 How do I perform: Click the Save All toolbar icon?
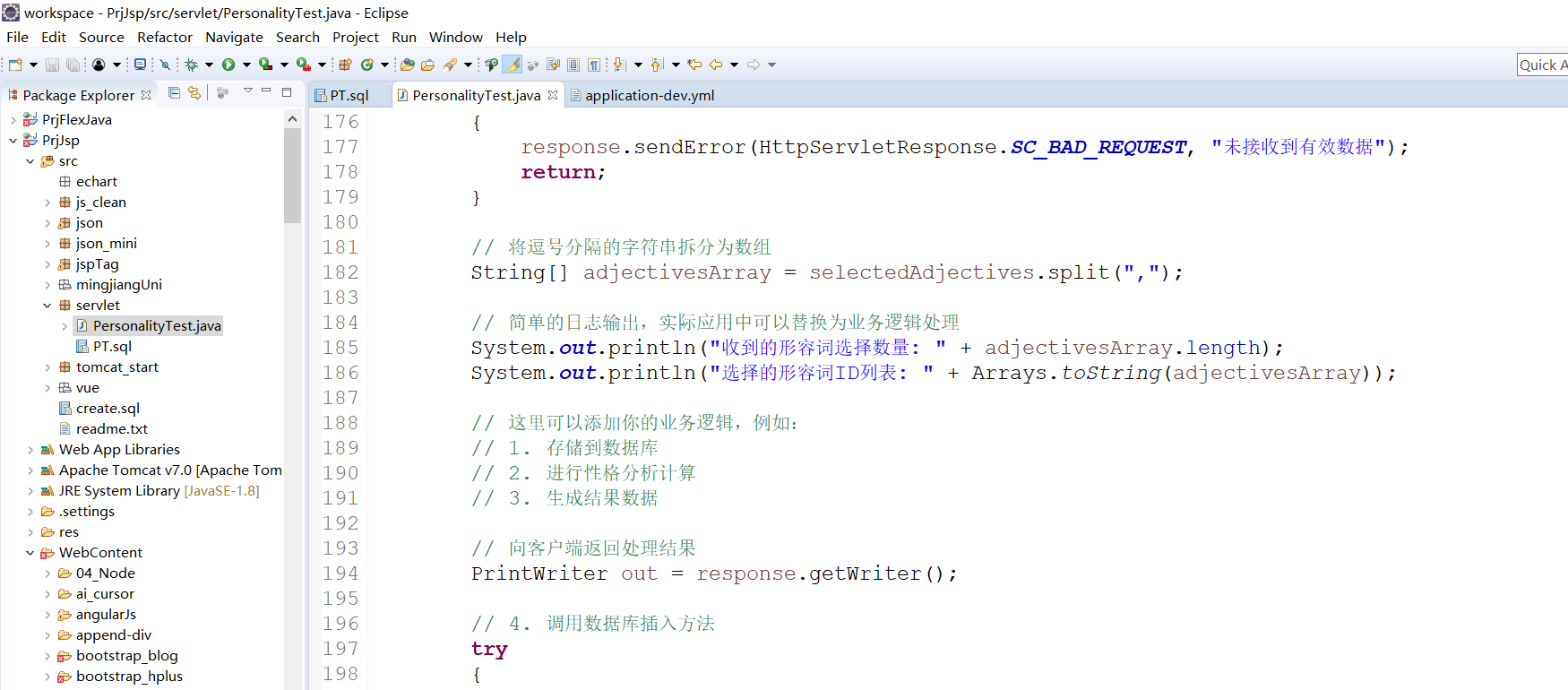[x=73, y=65]
